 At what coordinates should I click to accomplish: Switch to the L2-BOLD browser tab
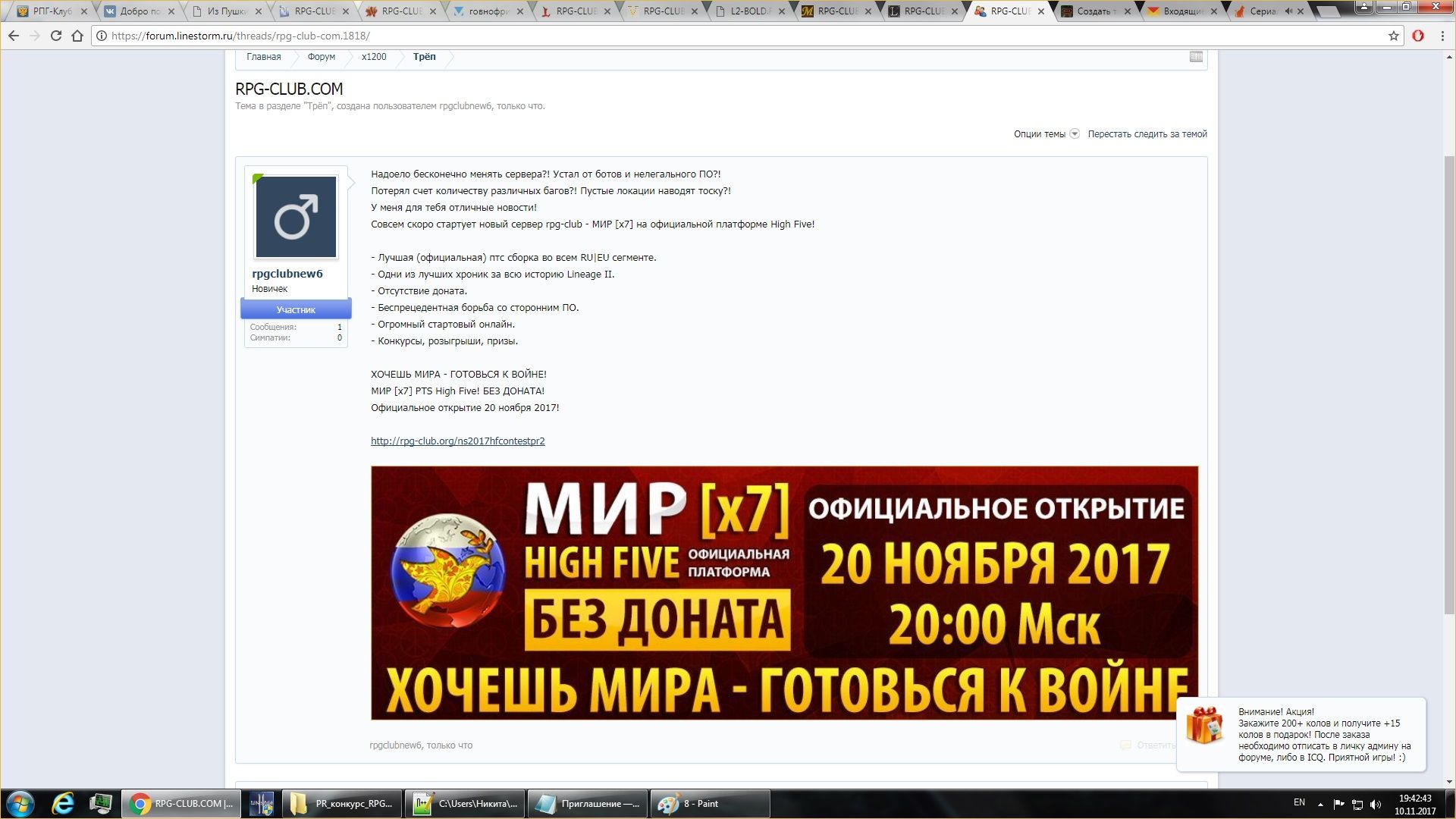coord(751,11)
